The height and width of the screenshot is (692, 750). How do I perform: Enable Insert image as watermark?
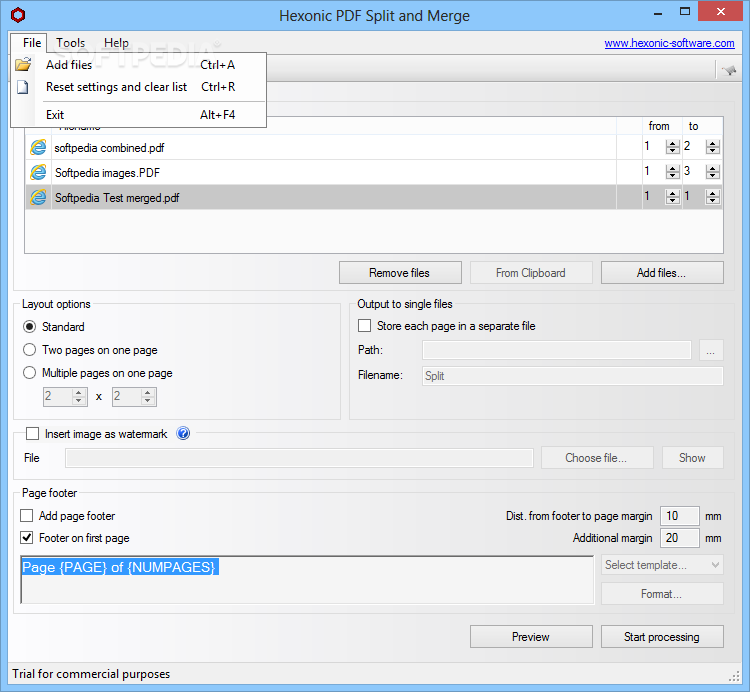pyautogui.click(x=33, y=433)
